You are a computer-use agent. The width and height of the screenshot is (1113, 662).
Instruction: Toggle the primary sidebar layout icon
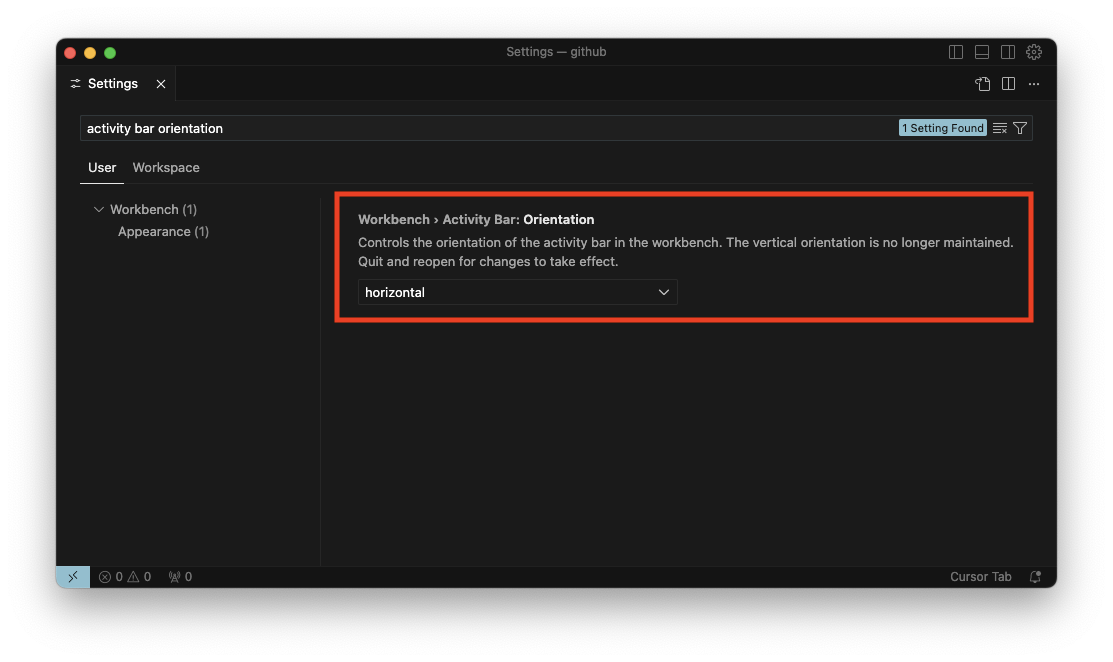tap(956, 52)
